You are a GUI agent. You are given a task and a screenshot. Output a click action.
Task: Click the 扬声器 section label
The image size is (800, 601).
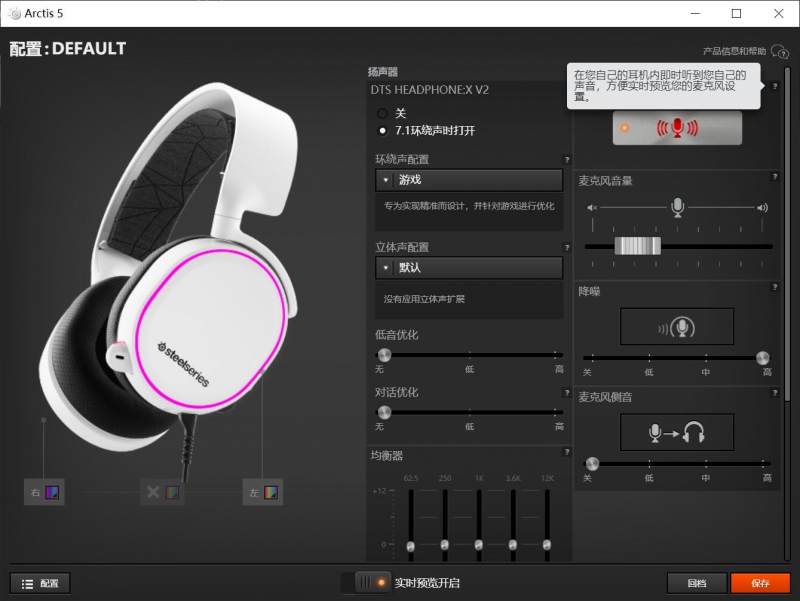383,71
